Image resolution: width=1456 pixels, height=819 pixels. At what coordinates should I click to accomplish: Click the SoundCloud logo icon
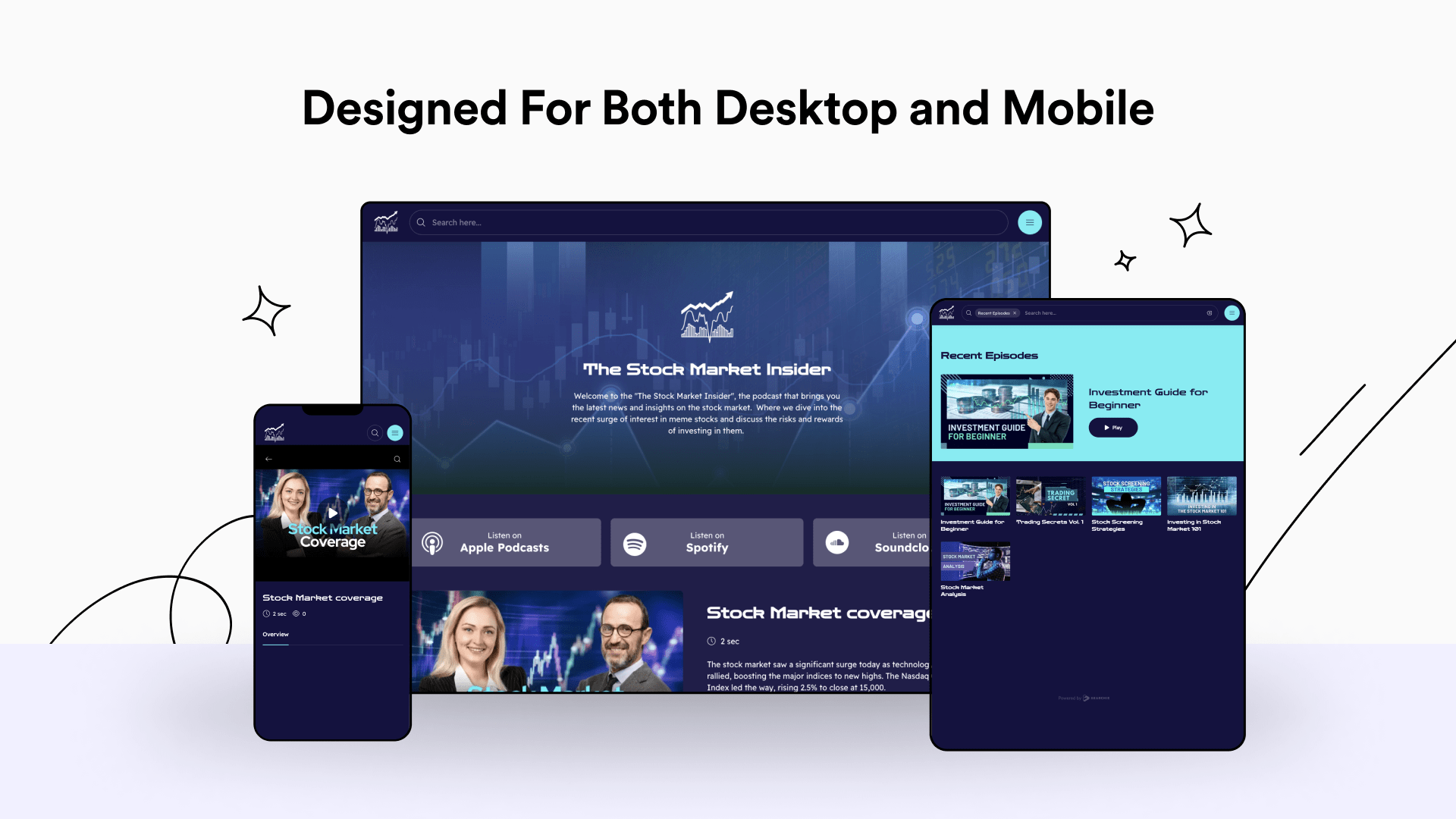click(x=837, y=543)
